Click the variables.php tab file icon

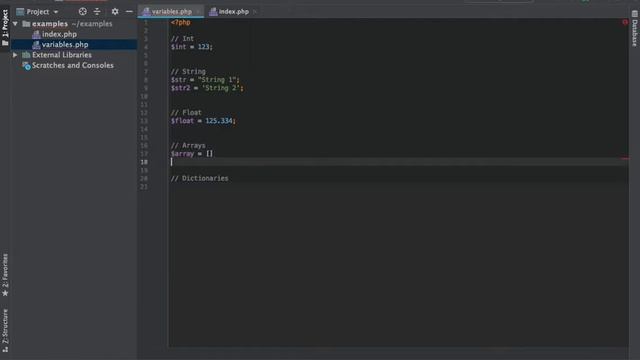(x=146, y=12)
